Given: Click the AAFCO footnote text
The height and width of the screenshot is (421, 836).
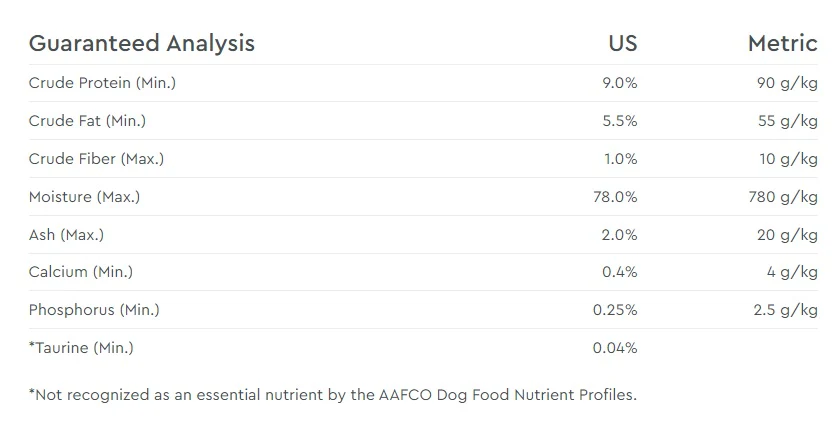Looking at the screenshot, I should (x=333, y=395).
